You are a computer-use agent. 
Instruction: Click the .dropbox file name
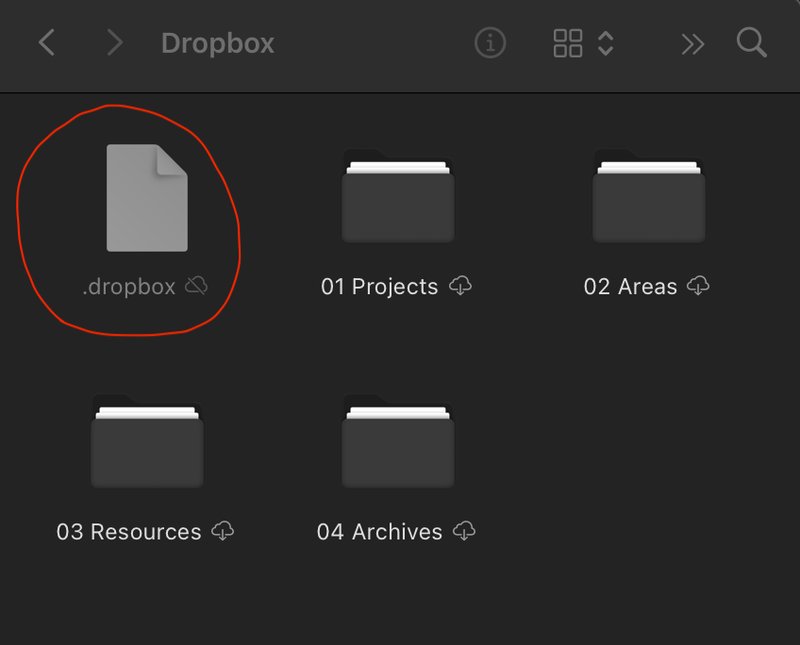coord(129,287)
